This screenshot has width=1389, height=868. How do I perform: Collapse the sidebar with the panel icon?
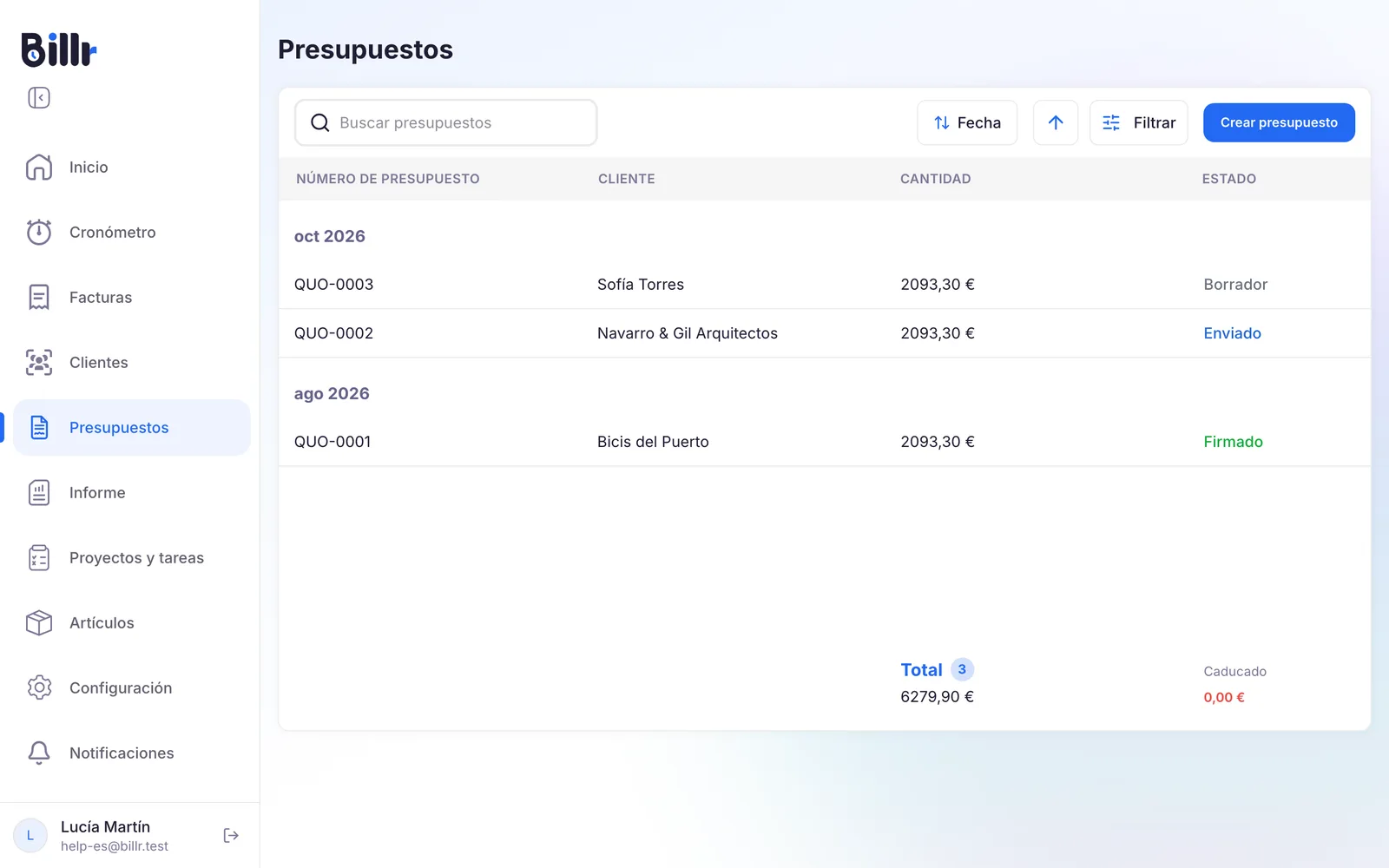39,97
